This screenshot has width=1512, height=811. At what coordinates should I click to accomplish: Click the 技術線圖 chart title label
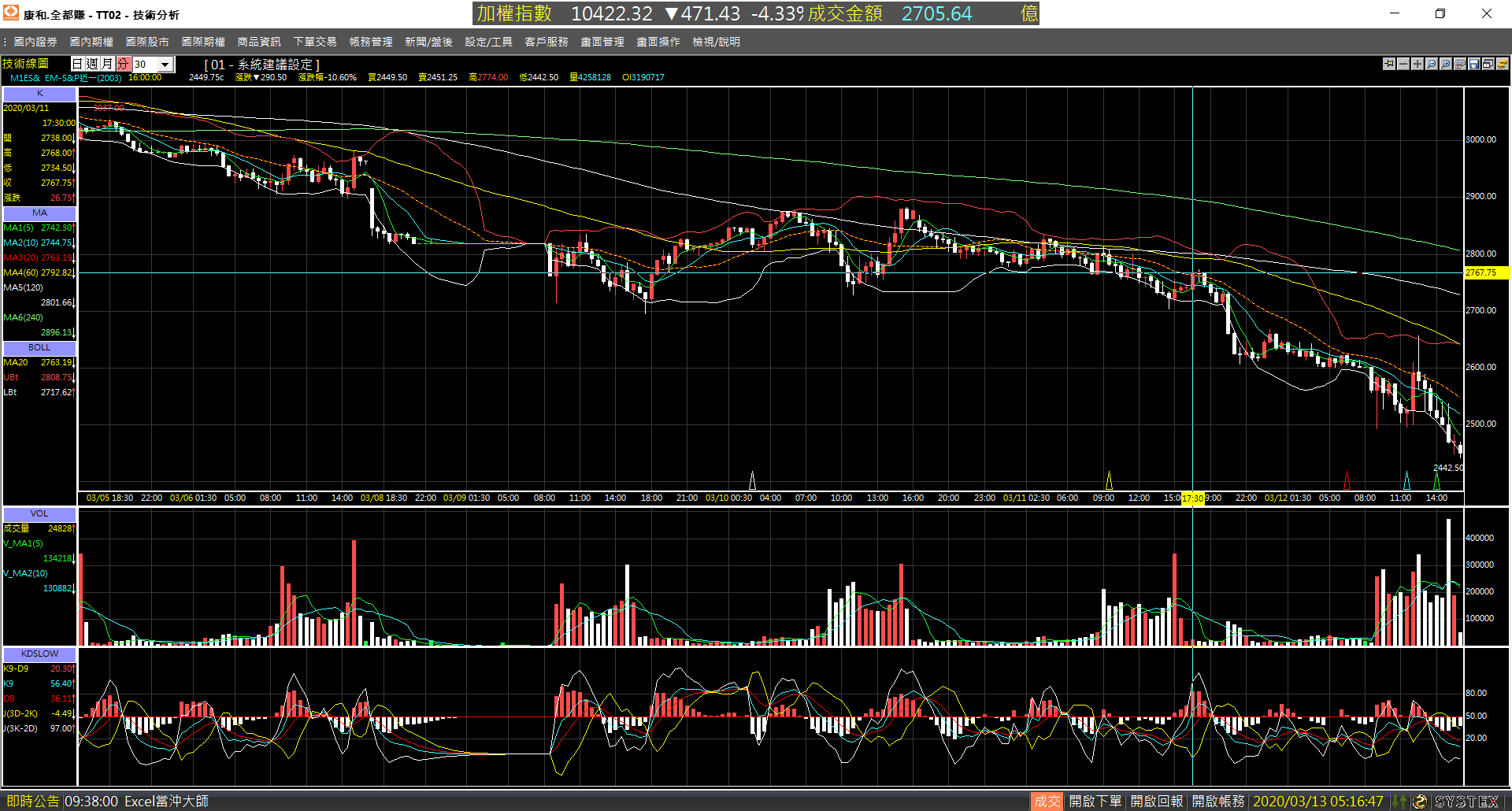[26, 64]
